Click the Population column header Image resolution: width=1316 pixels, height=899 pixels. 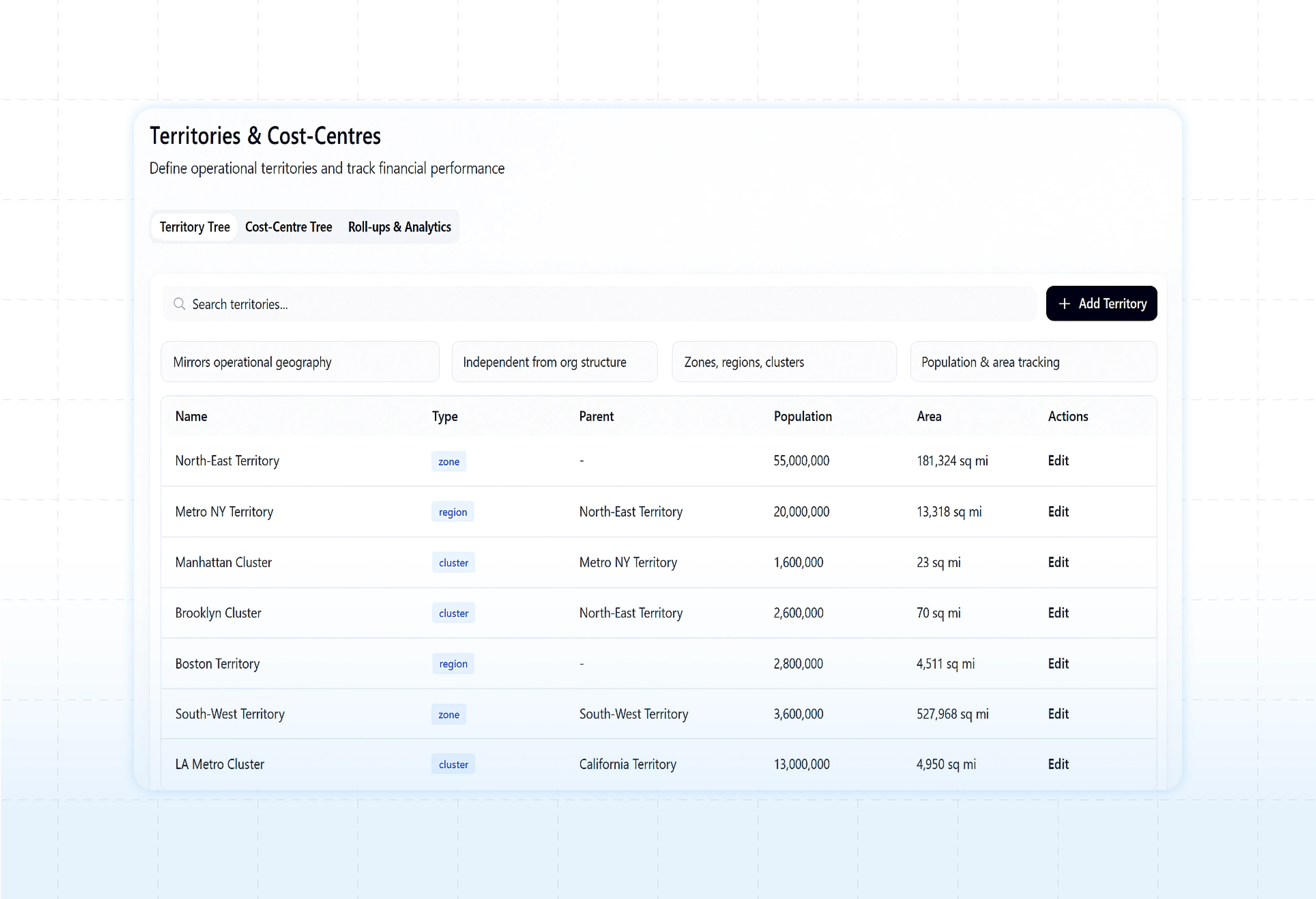(802, 416)
